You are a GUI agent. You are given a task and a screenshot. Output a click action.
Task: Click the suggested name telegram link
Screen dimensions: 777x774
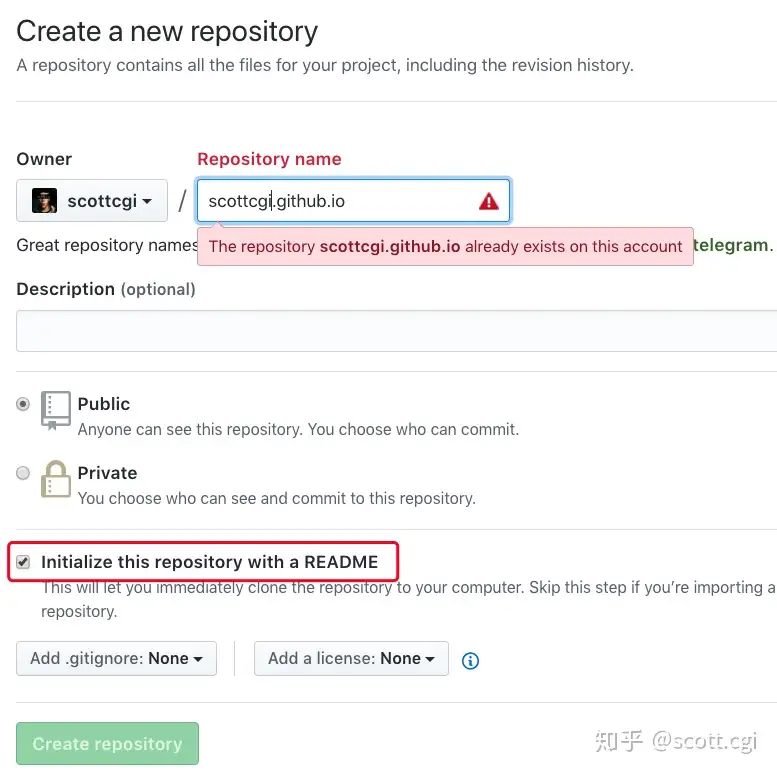tap(731, 245)
